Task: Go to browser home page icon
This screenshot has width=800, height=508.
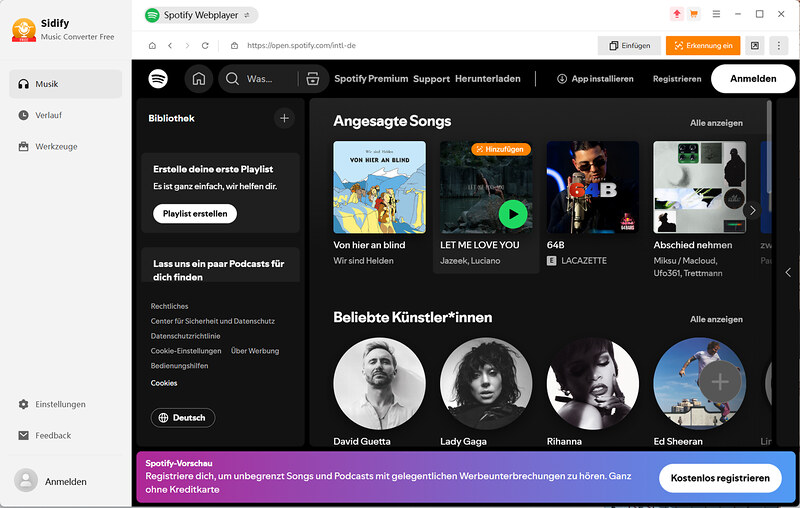Action: [x=152, y=45]
